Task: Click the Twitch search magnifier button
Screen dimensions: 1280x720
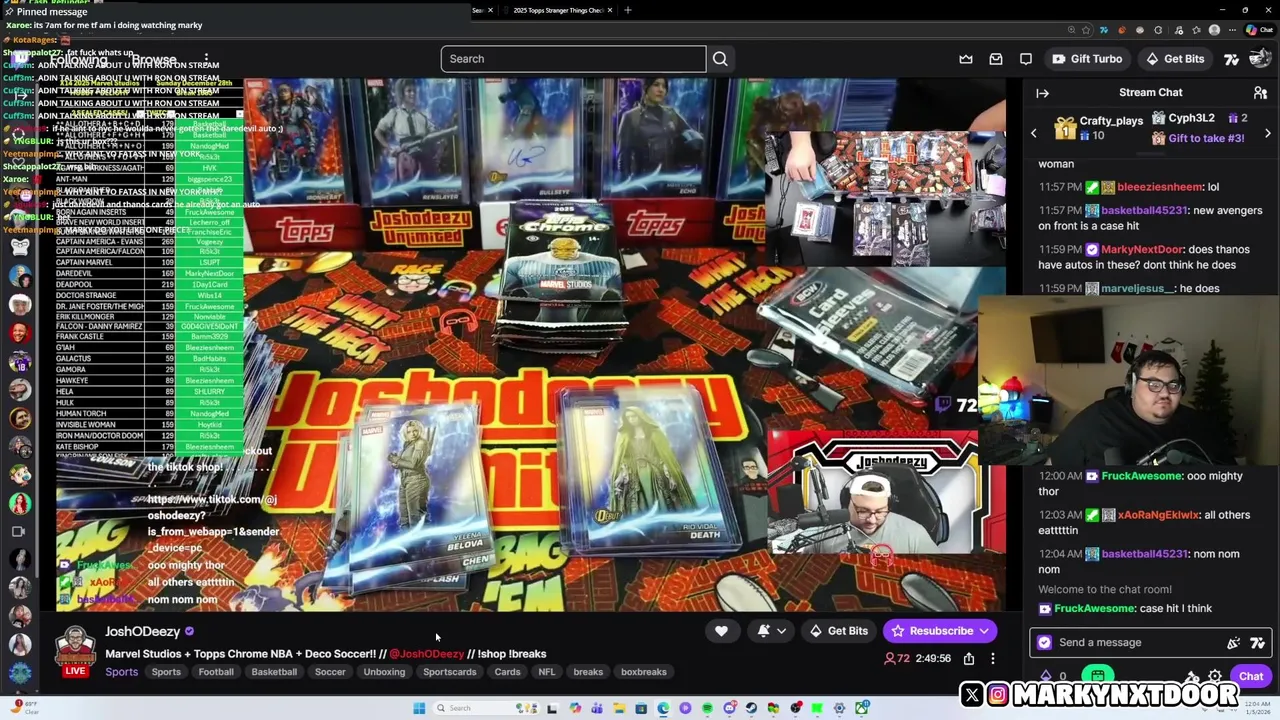Action: (x=720, y=59)
